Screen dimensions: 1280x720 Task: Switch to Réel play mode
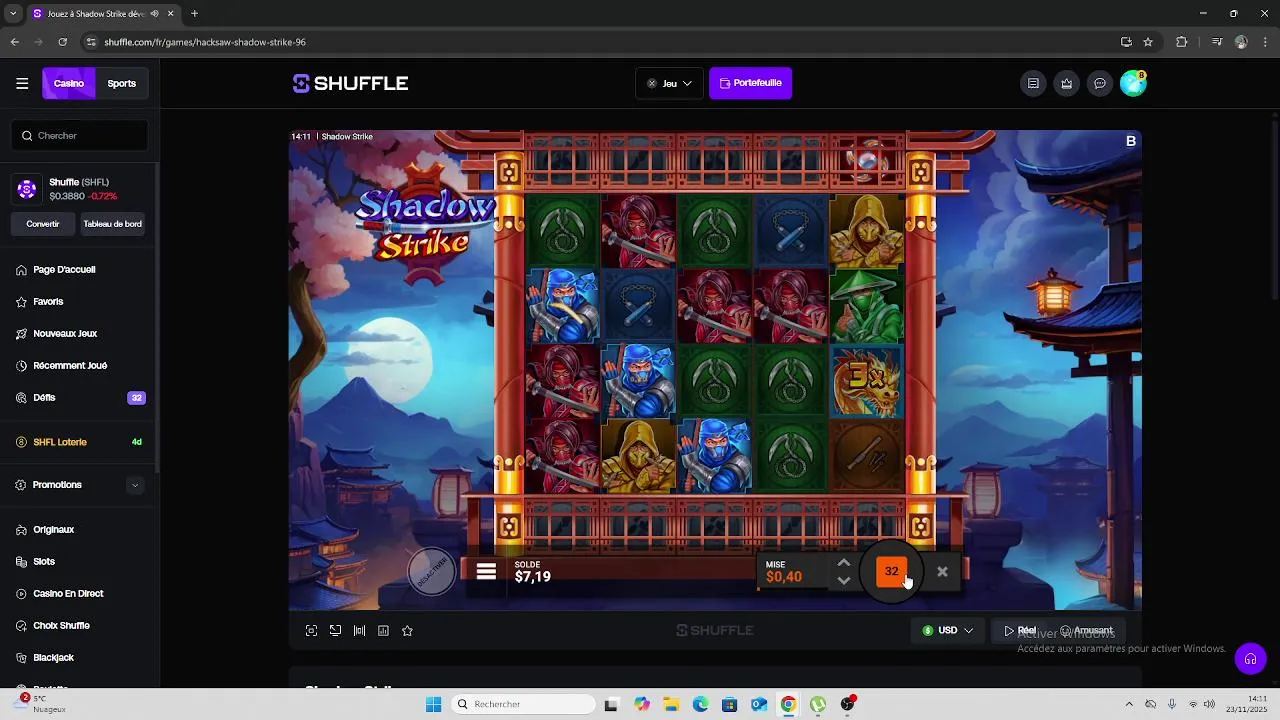pyautogui.click(x=1020, y=631)
